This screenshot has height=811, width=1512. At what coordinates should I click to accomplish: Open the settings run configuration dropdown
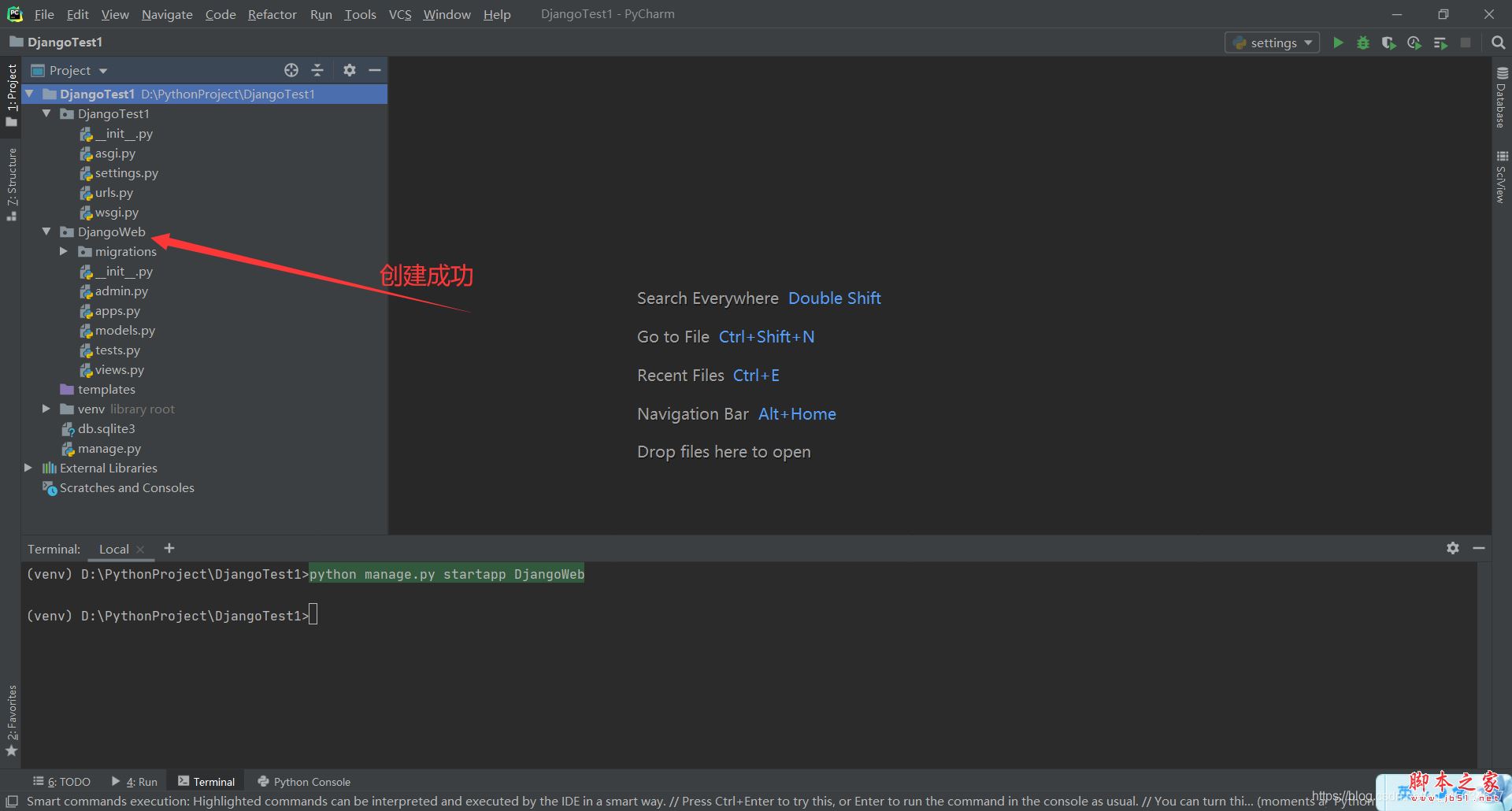tap(1272, 43)
